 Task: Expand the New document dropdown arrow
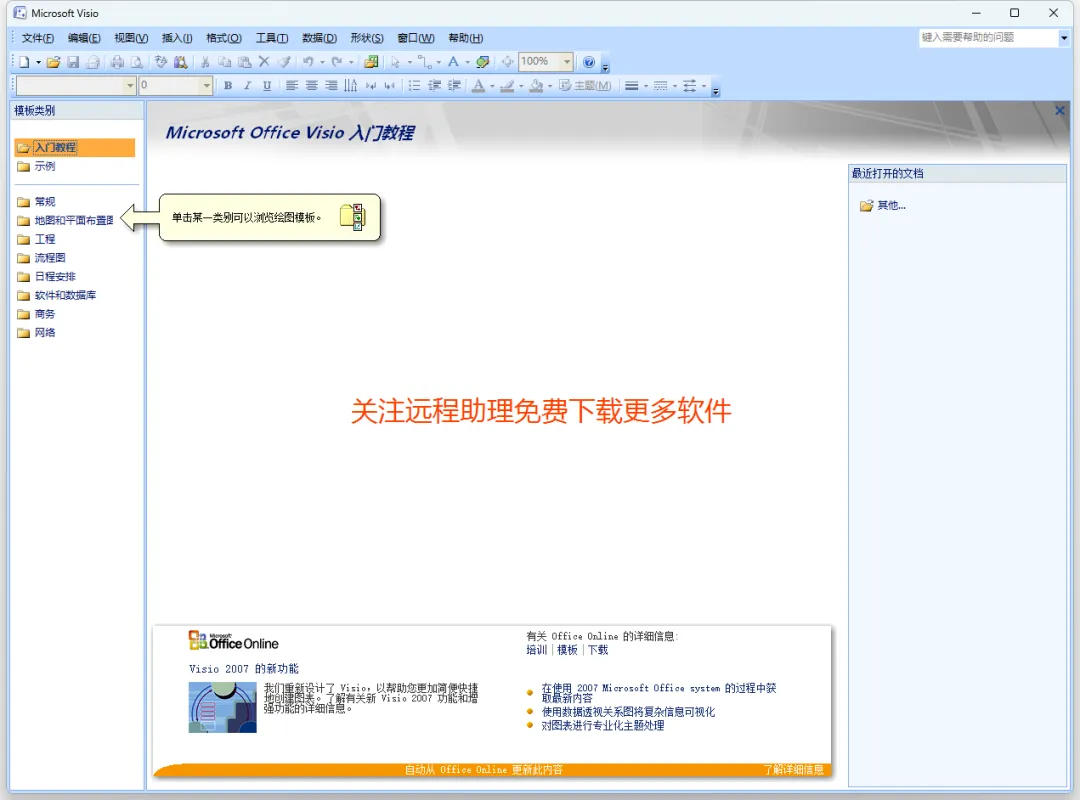point(39,62)
